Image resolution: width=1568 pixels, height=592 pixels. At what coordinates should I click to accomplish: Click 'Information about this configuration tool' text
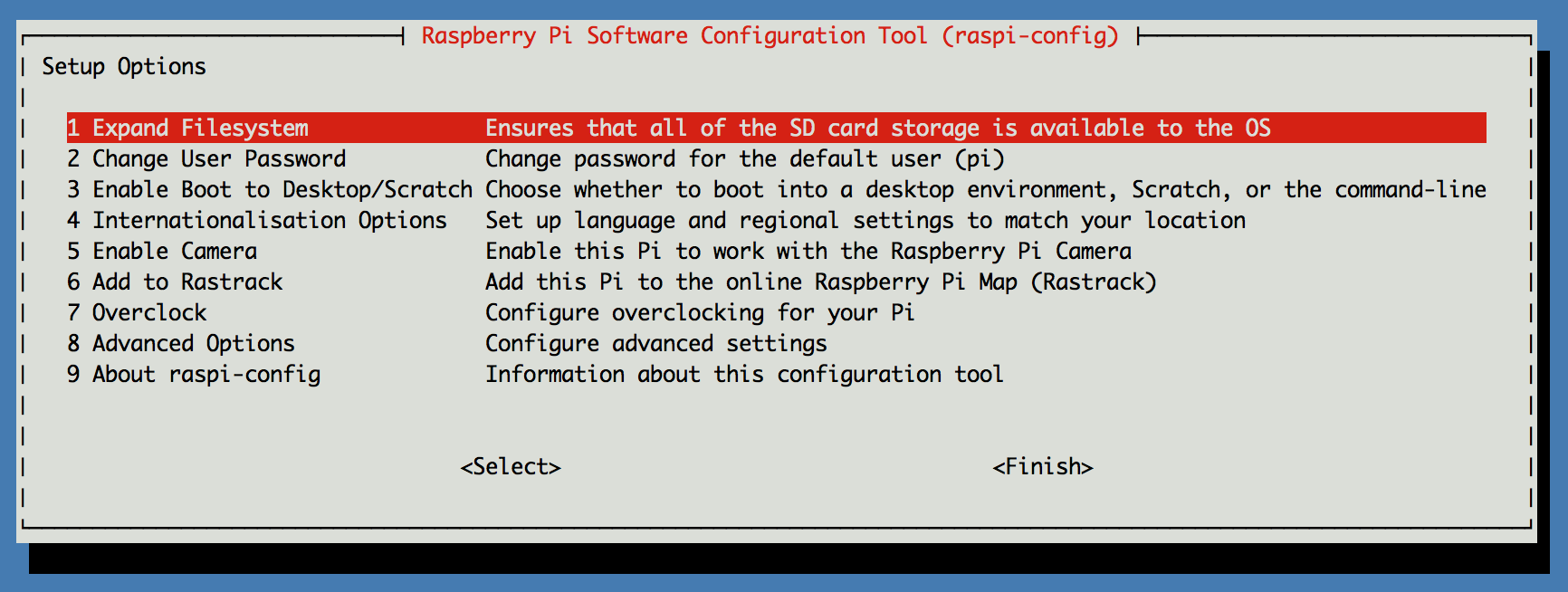click(744, 374)
